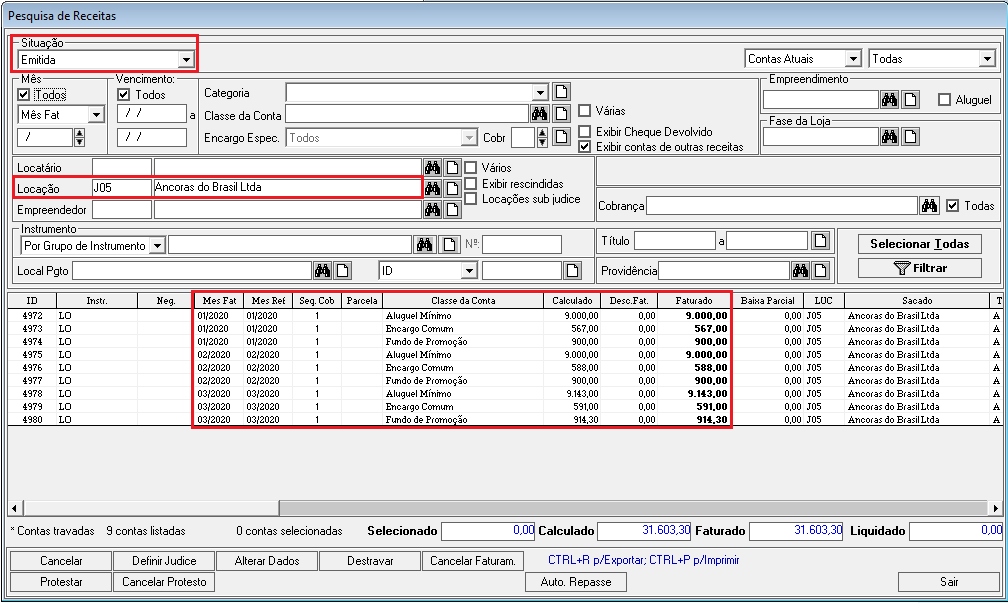The height and width of the screenshot is (603, 1008).
Task: Click the Cancelar button
Action: point(61,561)
